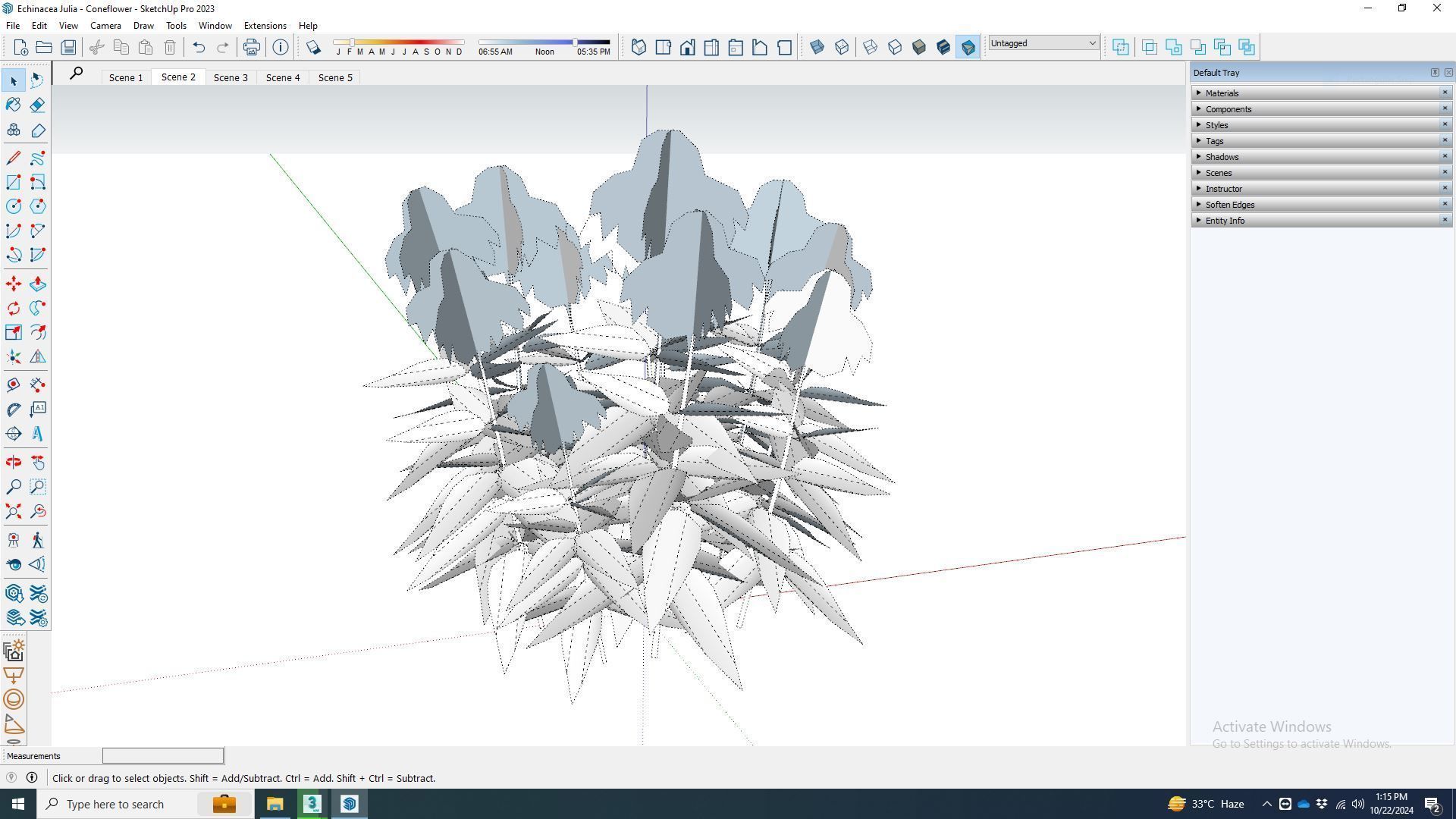Choose the Push/Pull tool
The image size is (1456, 819).
(x=38, y=284)
